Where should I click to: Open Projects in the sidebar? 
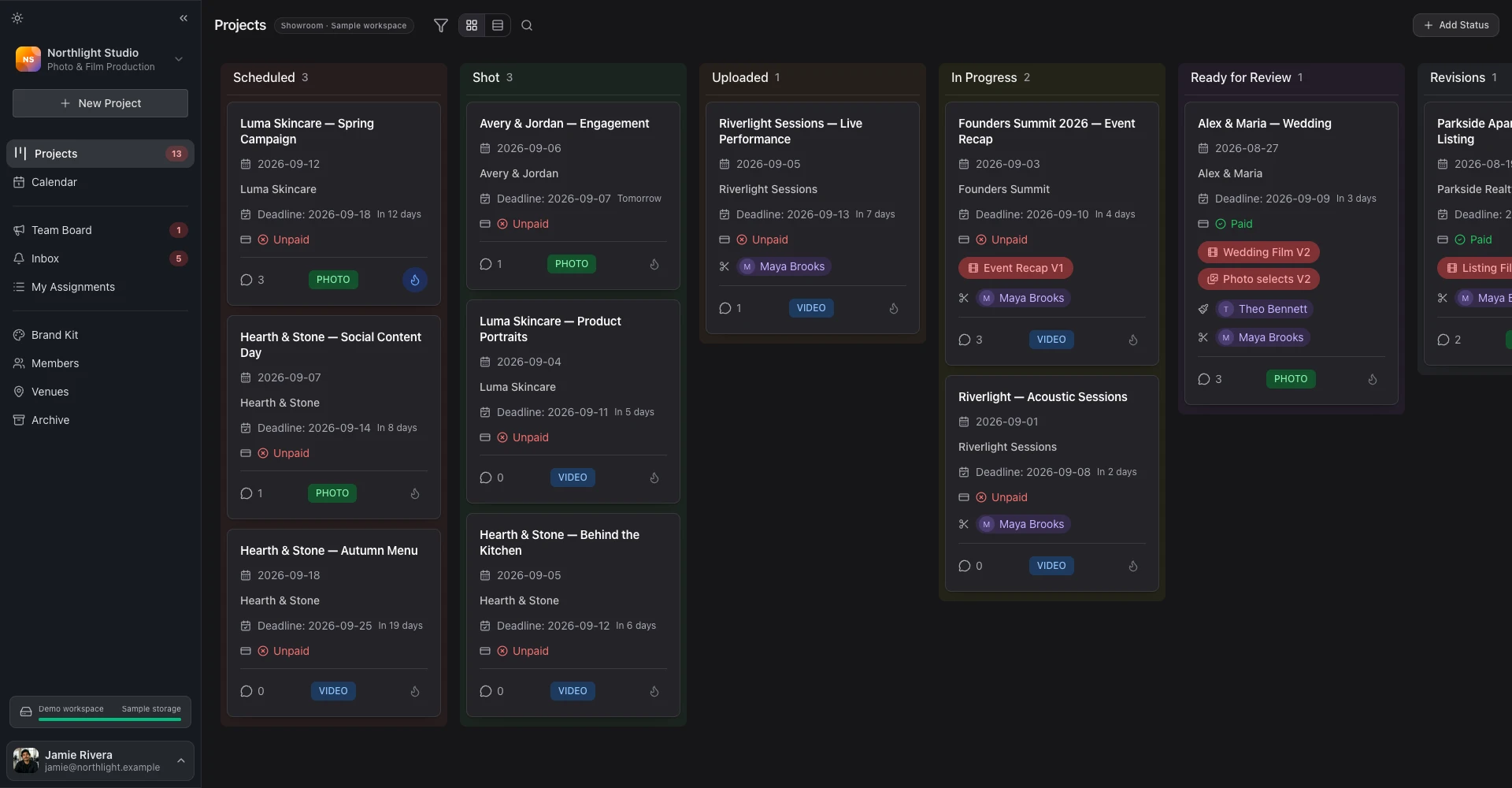tap(100, 154)
